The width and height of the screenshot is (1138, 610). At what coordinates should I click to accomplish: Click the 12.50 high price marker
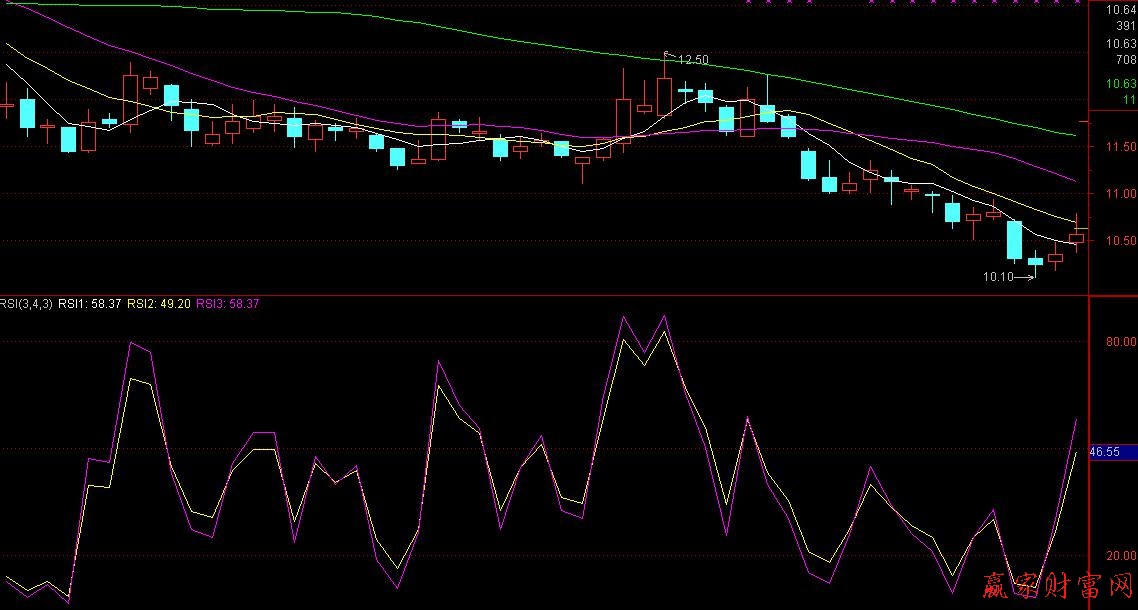[693, 60]
